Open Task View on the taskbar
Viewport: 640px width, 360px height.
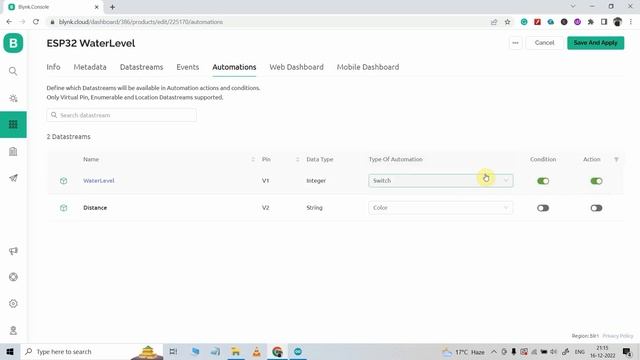[x=173, y=351]
